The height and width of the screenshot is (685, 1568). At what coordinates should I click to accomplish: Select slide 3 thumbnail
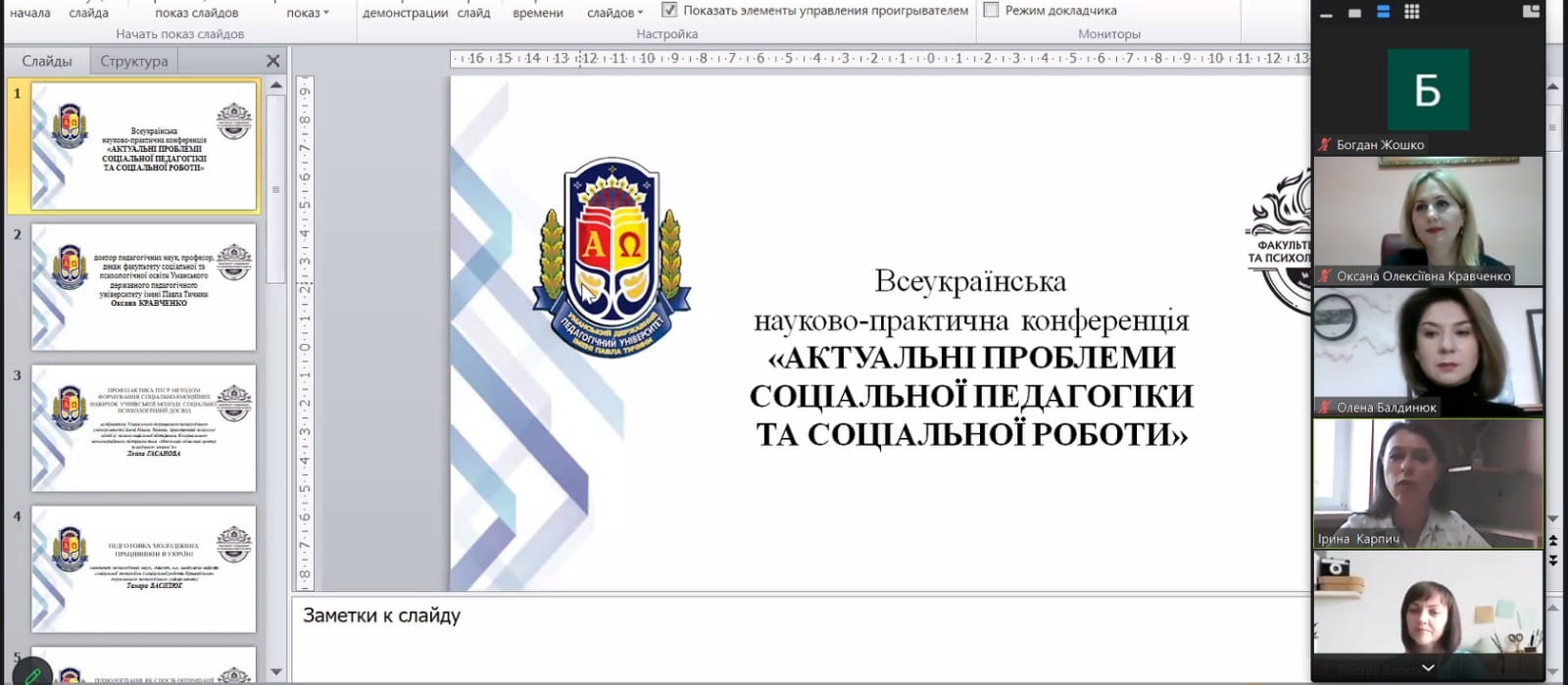pyautogui.click(x=144, y=428)
